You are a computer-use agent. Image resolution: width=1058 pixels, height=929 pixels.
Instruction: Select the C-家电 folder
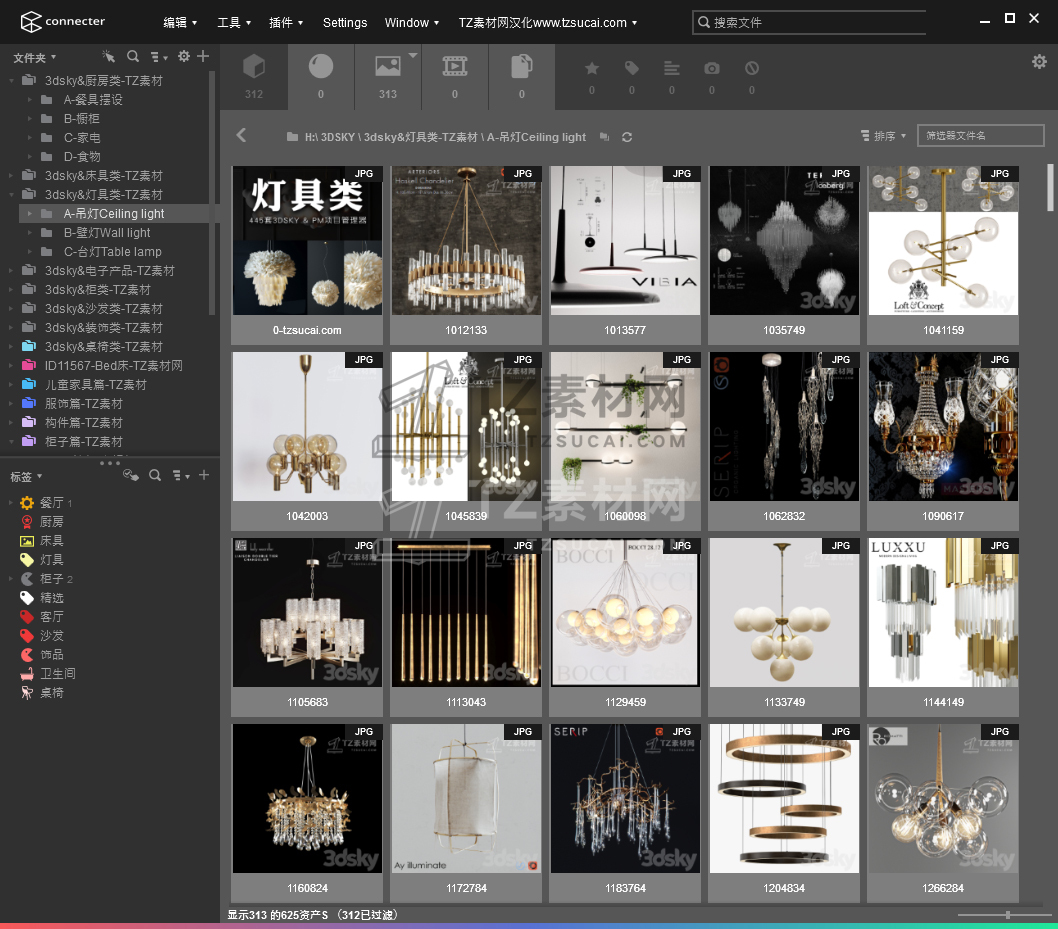coord(82,138)
